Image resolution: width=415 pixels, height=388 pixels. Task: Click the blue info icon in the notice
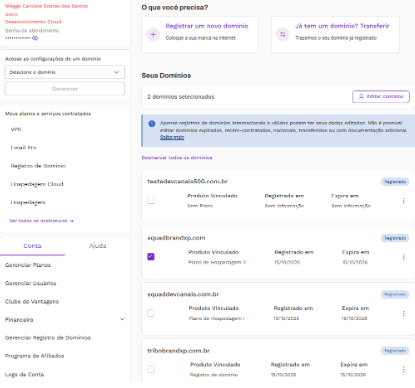tap(152, 124)
